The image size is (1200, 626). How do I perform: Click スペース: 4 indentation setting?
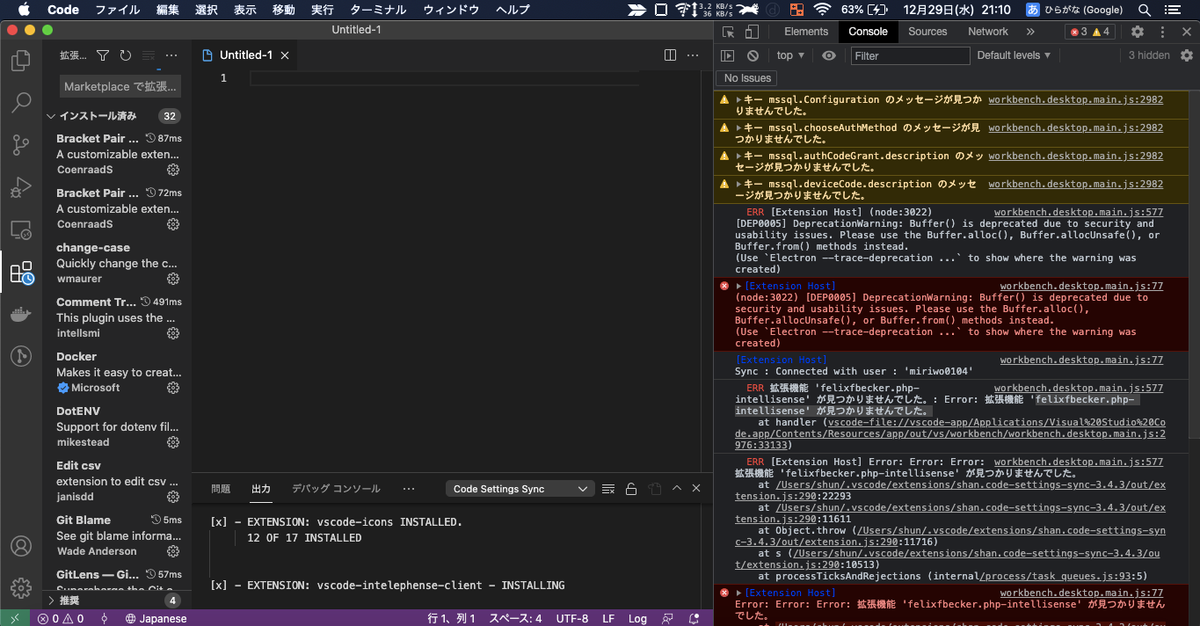[x=515, y=619]
